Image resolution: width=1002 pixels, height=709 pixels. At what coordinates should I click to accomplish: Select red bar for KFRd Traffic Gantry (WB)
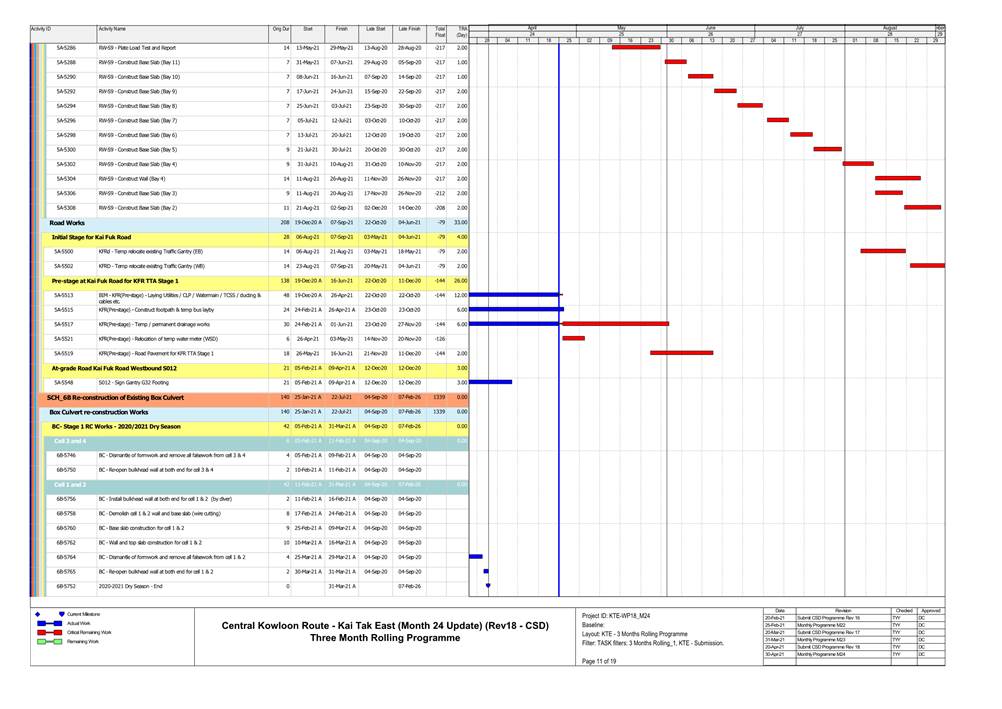(x=926, y=266)
